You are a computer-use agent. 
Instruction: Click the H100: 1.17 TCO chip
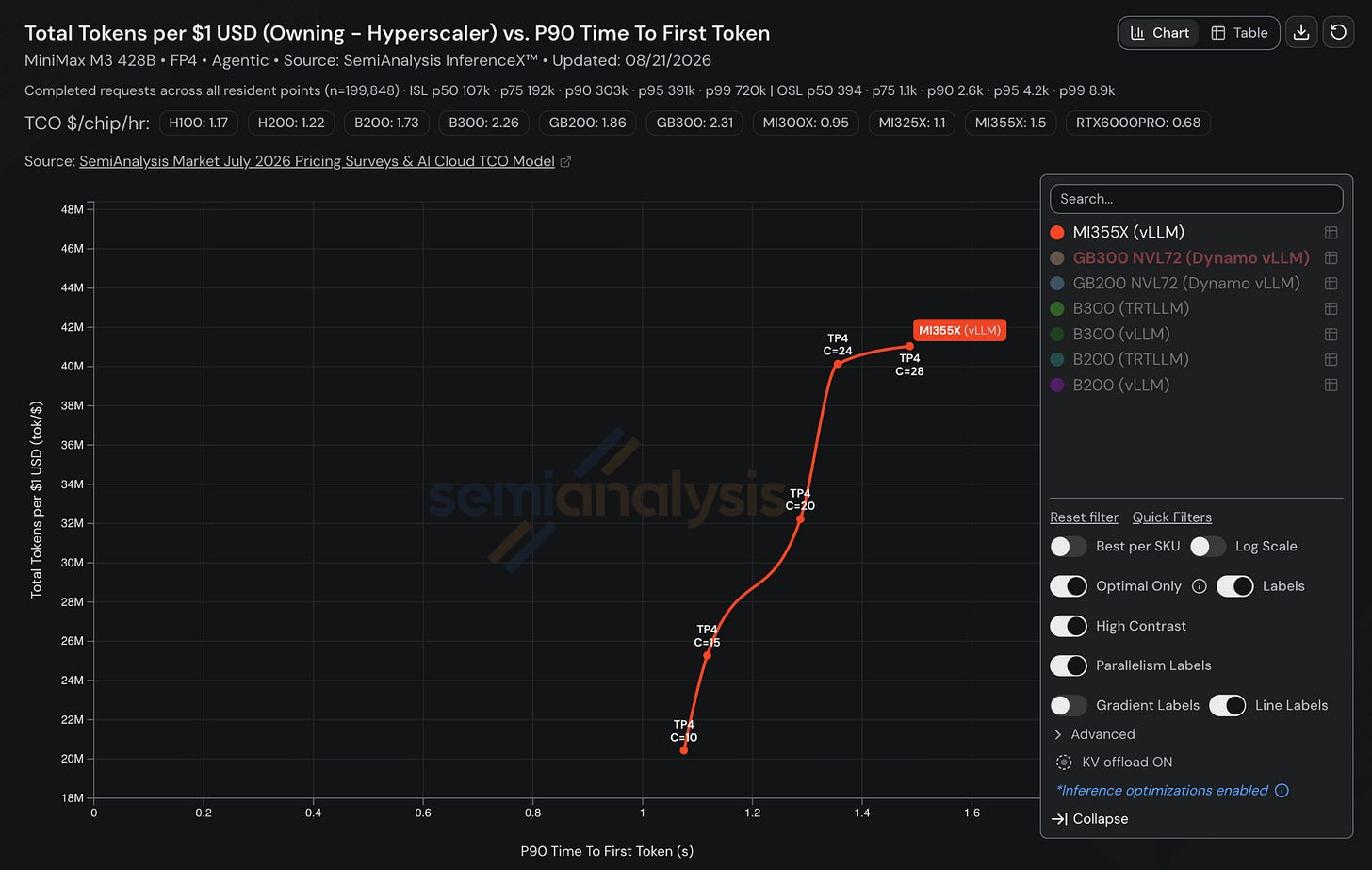[x=199, y=123]
